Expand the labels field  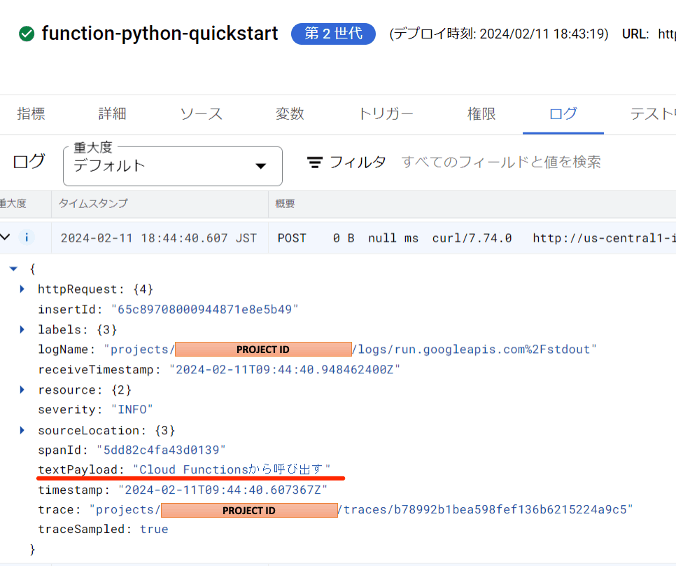22,329
